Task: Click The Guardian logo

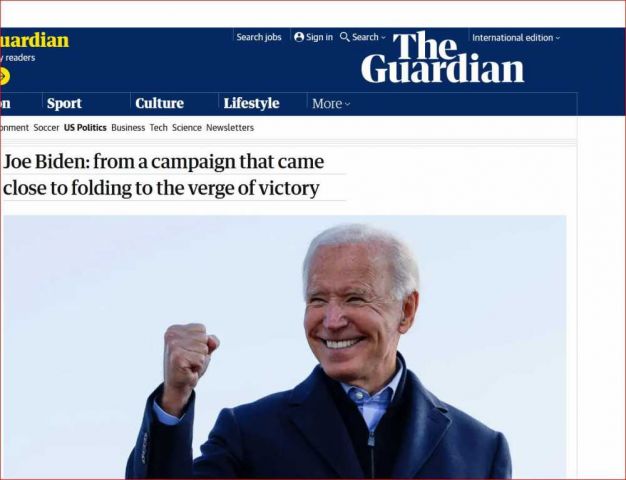Action: (x=442, y=58)
